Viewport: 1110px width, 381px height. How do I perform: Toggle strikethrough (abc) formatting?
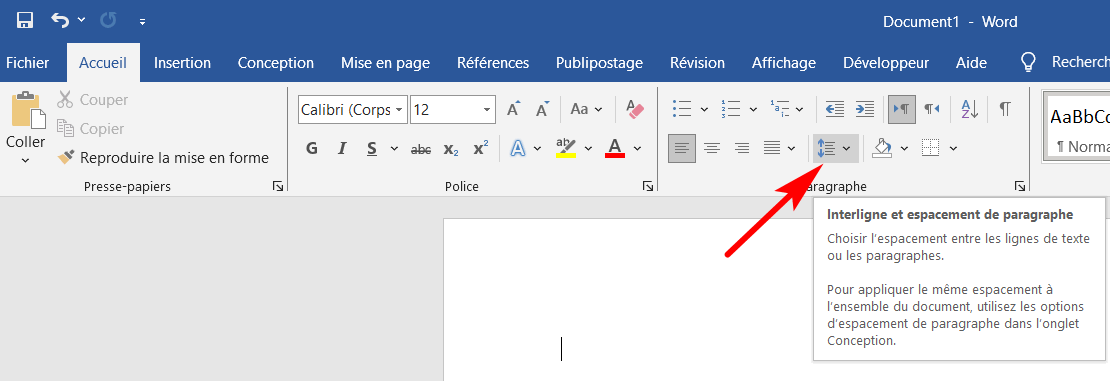421,149
